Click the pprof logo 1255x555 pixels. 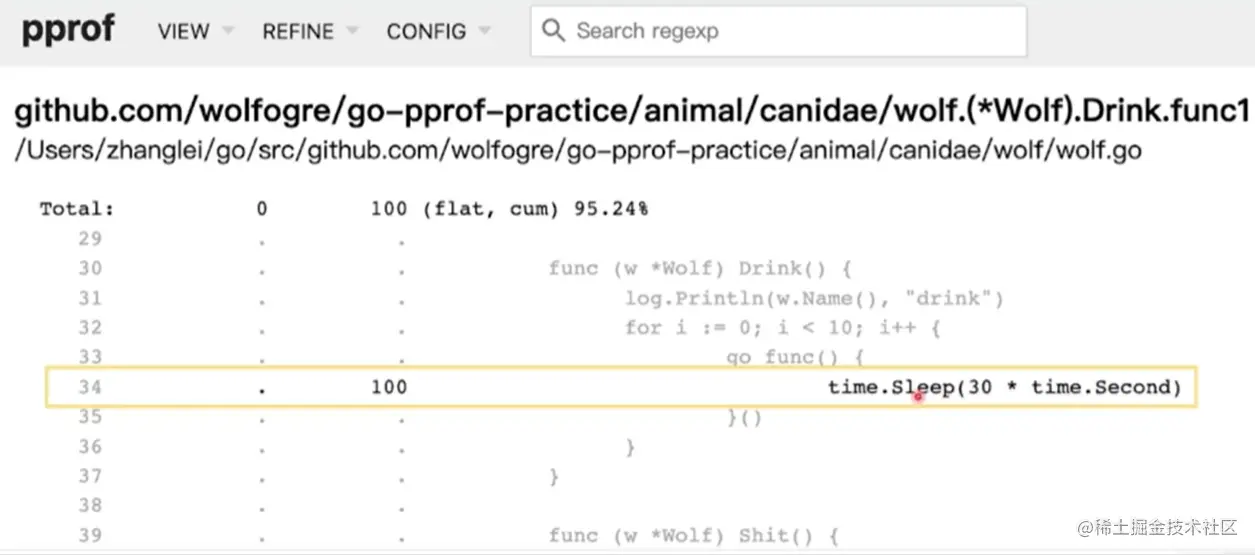pyautogui.click(x=68, y=30)
